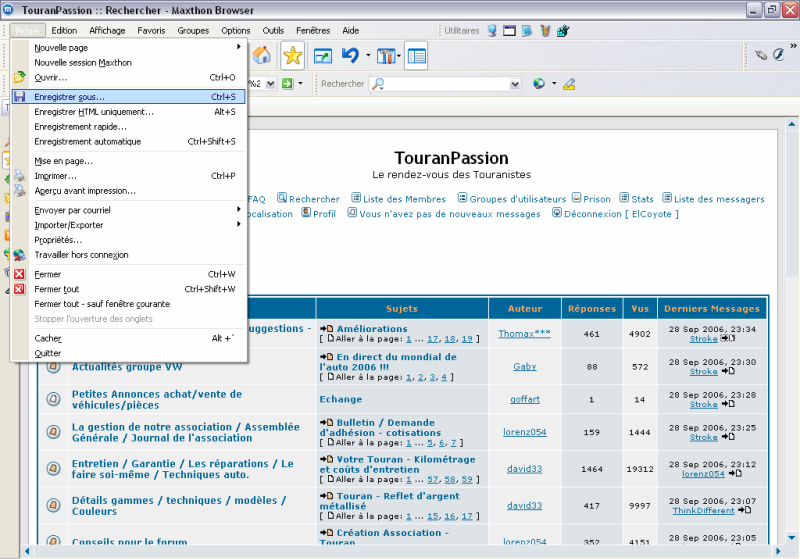Open Favorites with the star icon
800x559 pixels.
(292, 55)
